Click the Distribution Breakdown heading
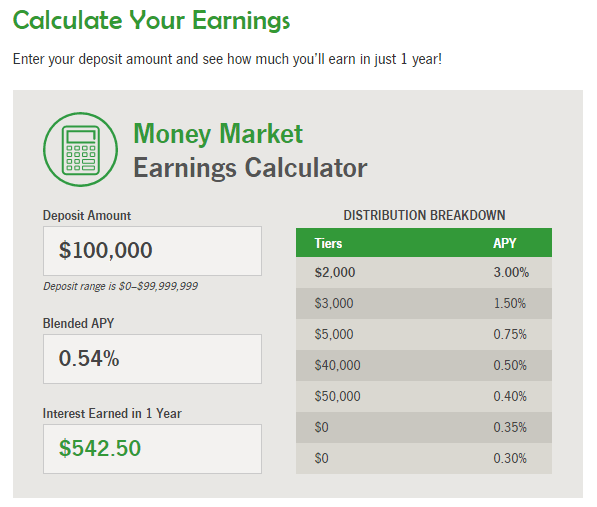Screen dimensions: 597x507 424,215
